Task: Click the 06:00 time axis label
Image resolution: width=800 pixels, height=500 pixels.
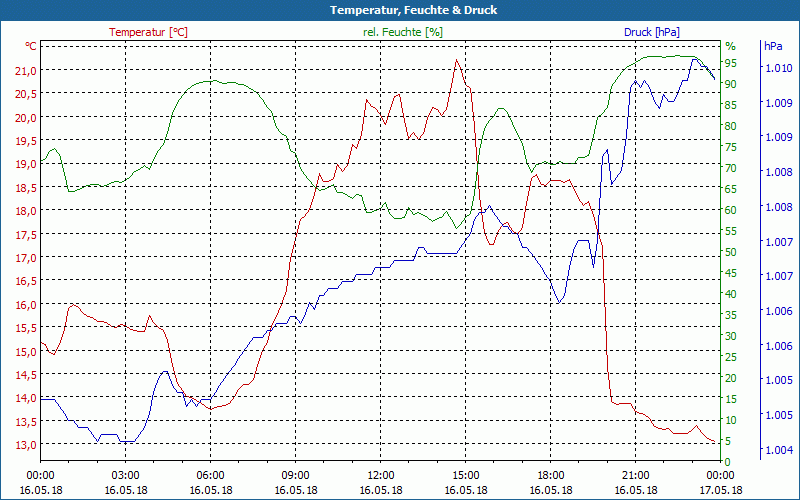Action: 211,476
